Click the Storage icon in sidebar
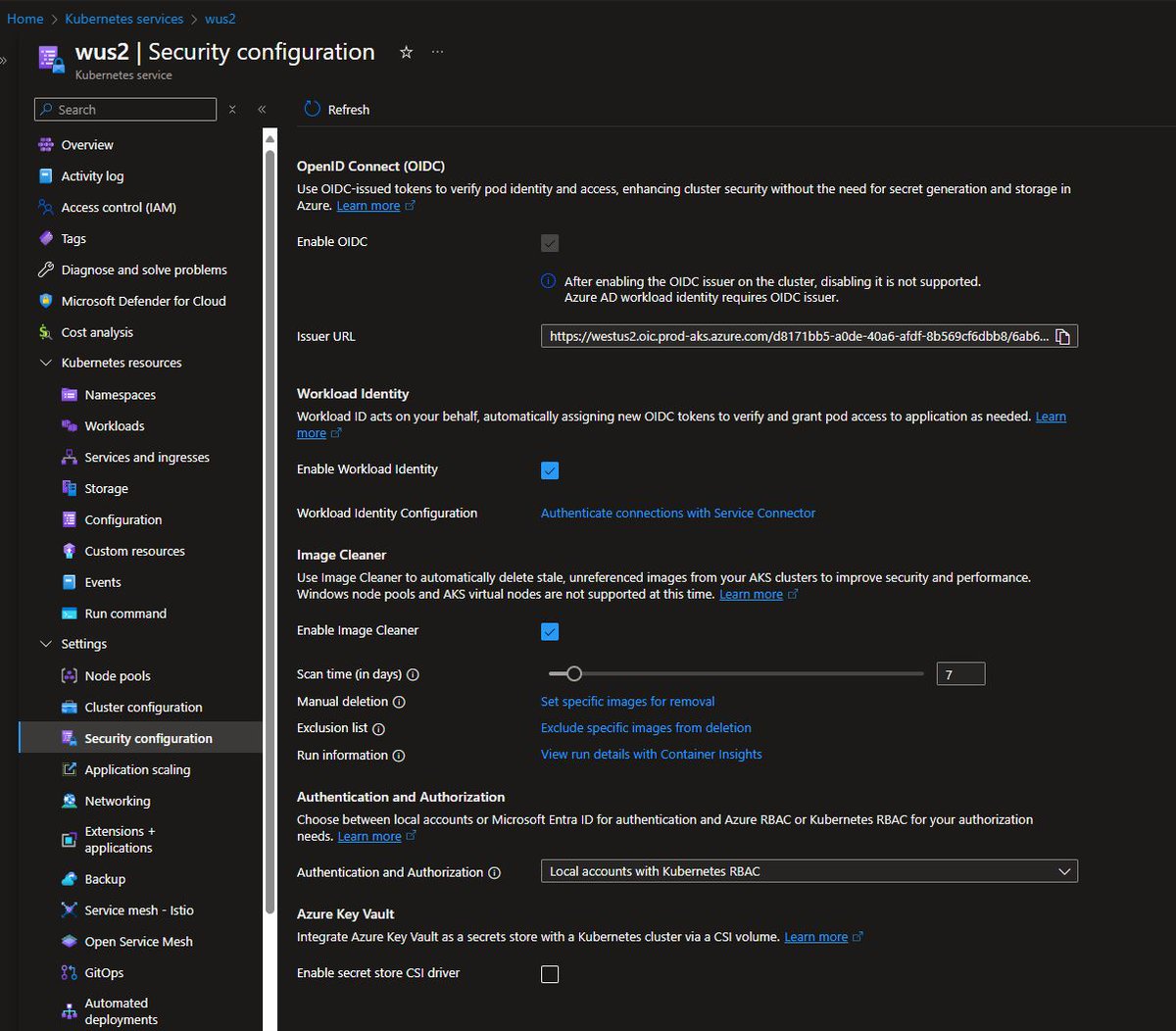 pyautogui.click(x=69, y=489)
